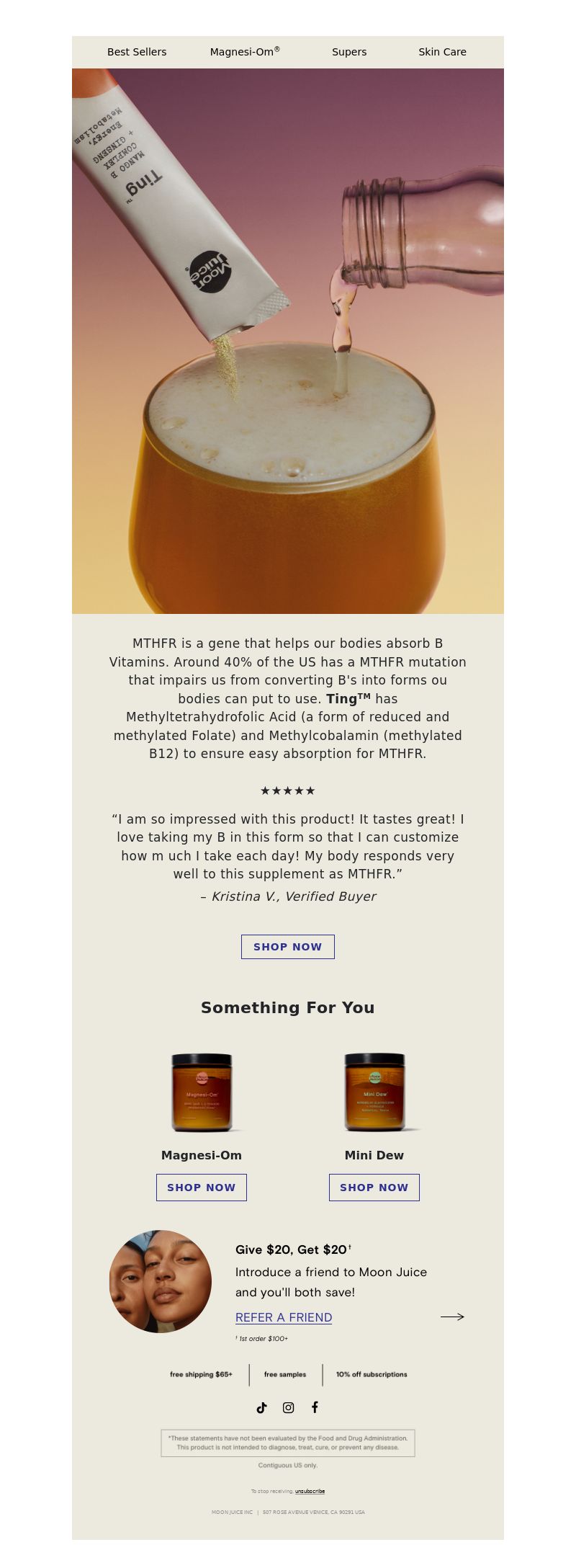Click the circular two-faces referral photo
Viewport: 576px width, 1568px height.
(x=161, y=1281)
